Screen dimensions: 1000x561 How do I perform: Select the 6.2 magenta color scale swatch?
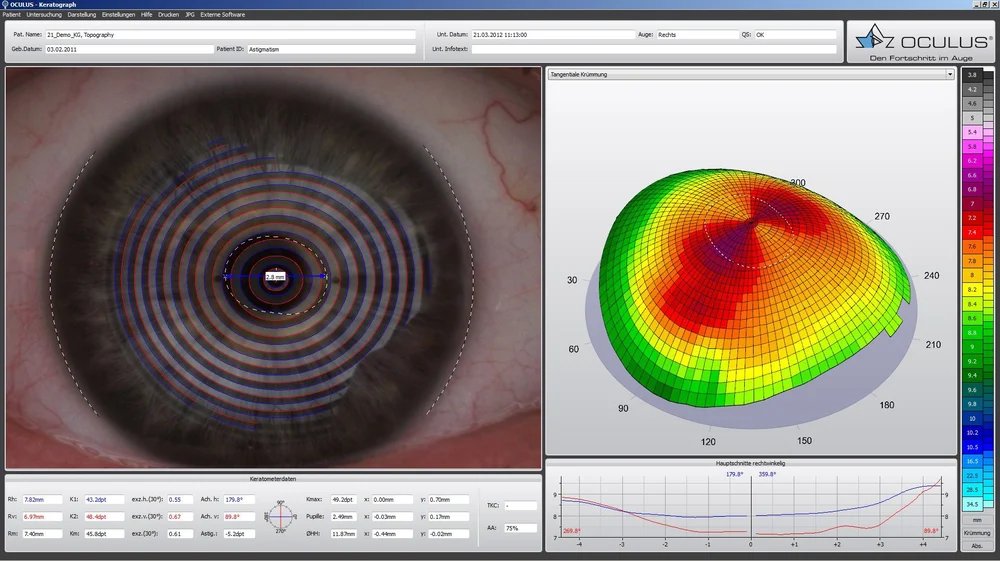click(x=972, y=161)
